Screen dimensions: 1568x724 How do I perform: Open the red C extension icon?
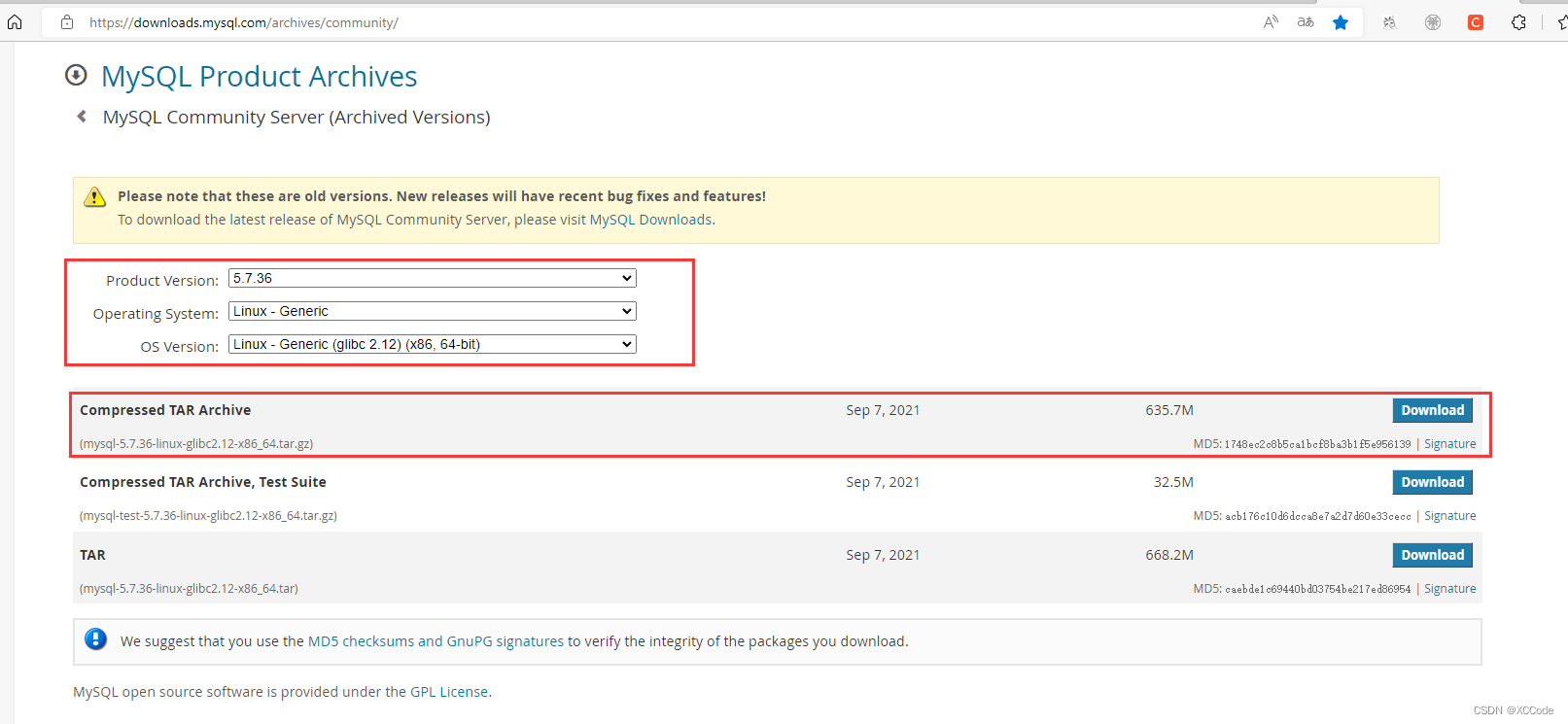click(1476, 22)
